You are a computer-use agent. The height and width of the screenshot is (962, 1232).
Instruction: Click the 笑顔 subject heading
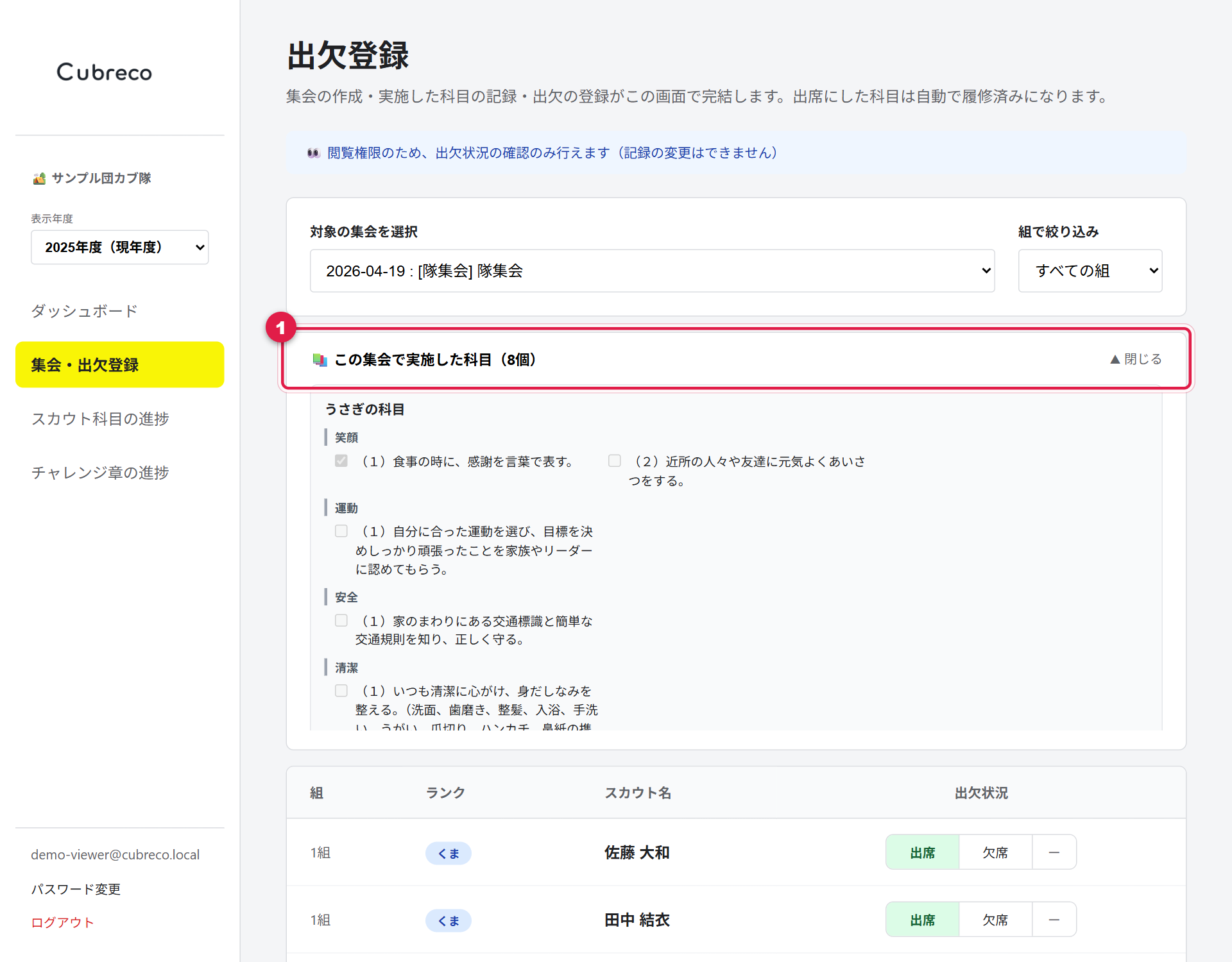pyautogui.click(x=346, y=437)
